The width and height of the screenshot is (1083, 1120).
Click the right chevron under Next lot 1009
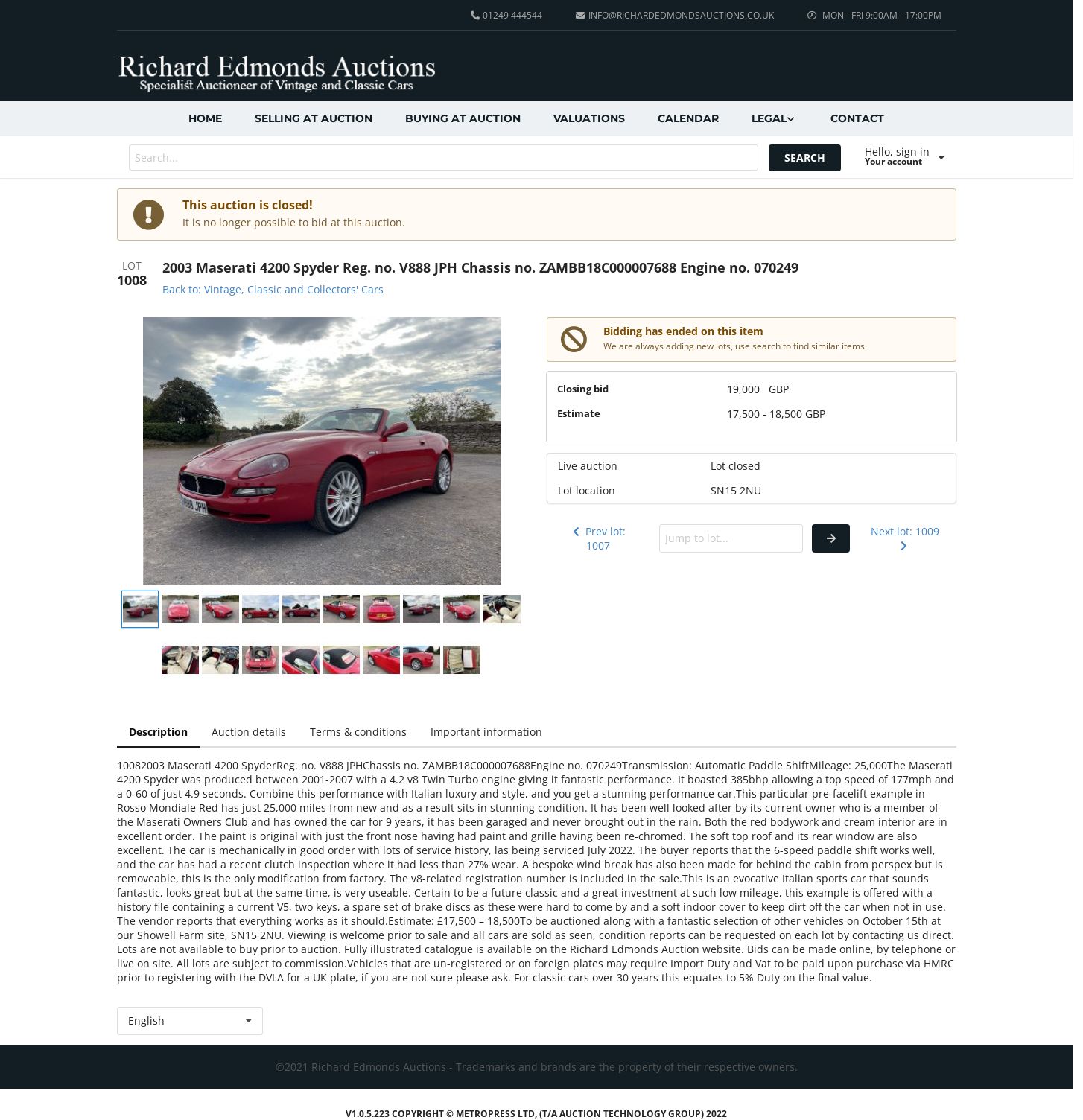pyautogui.click(x=903, y=546)
